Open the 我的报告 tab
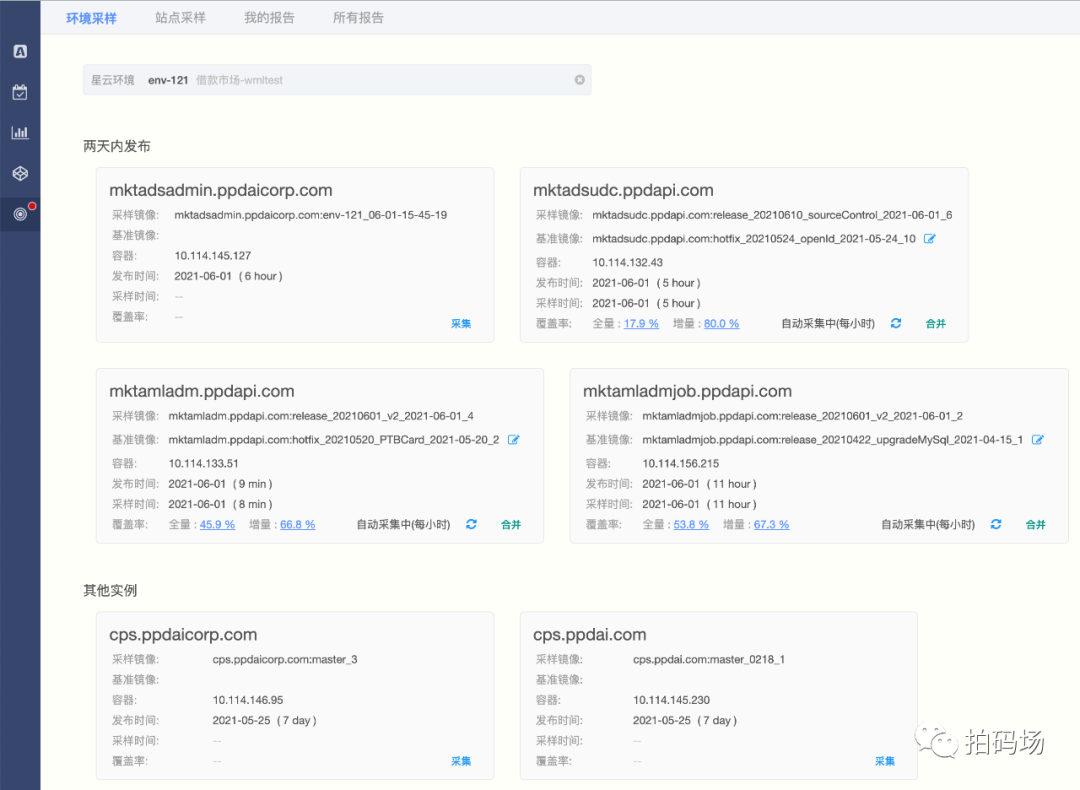1080x790 pixels. tap(269, 18)
